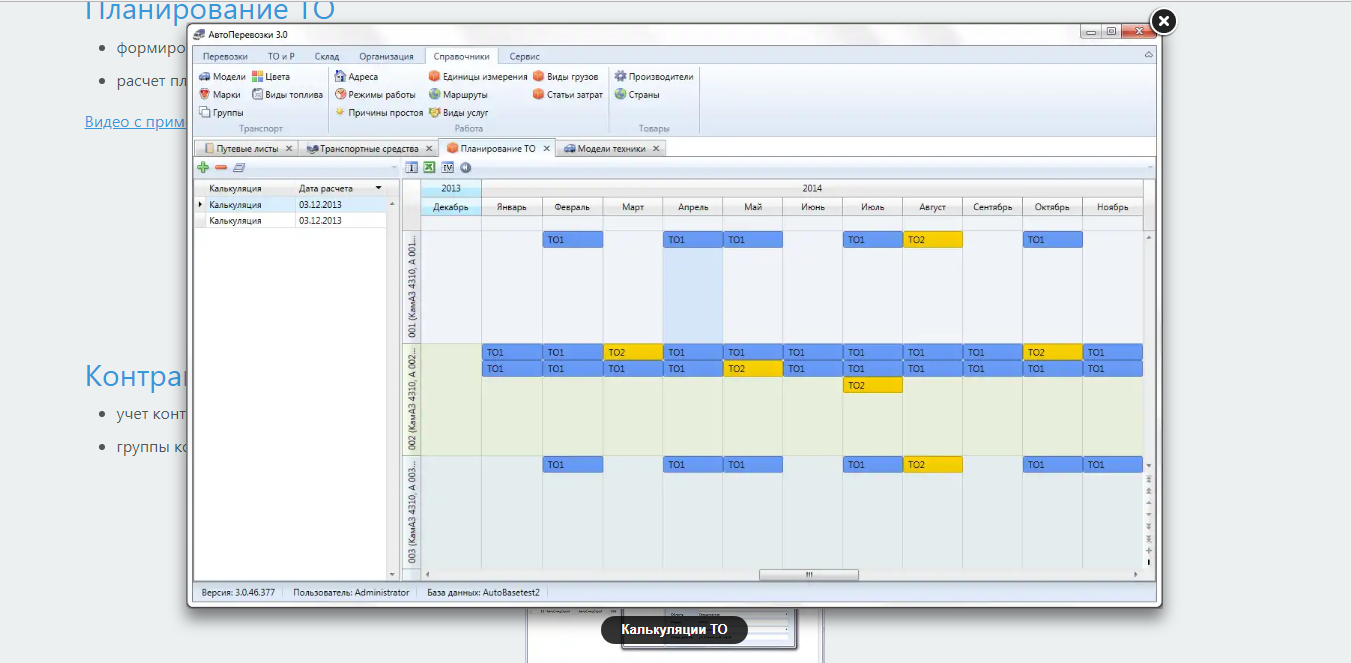Open the Виды услуг services reference
1351x663 pixels.
click(458, 112)
